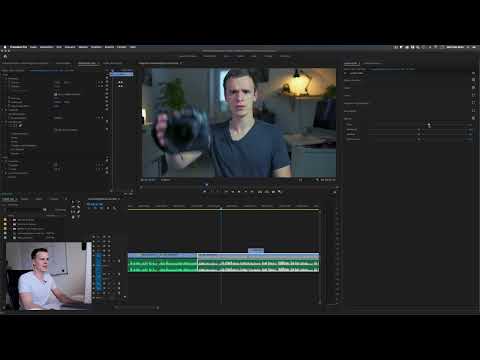Expand the Curves section header in Lumetri

(x=347, y=95)
